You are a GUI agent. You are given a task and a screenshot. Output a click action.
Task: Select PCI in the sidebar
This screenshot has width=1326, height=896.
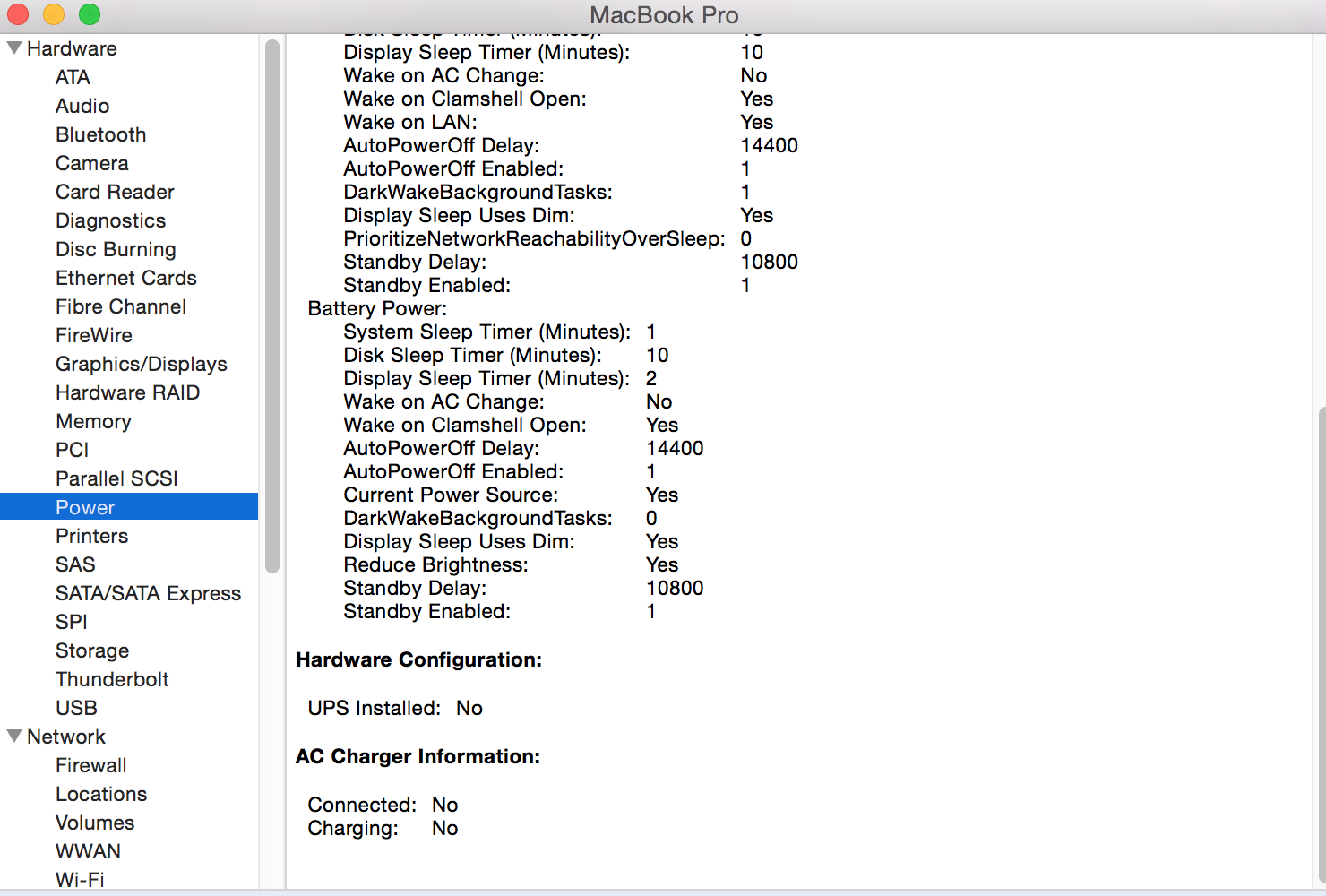pyautogui.click(x=72, y=450)
